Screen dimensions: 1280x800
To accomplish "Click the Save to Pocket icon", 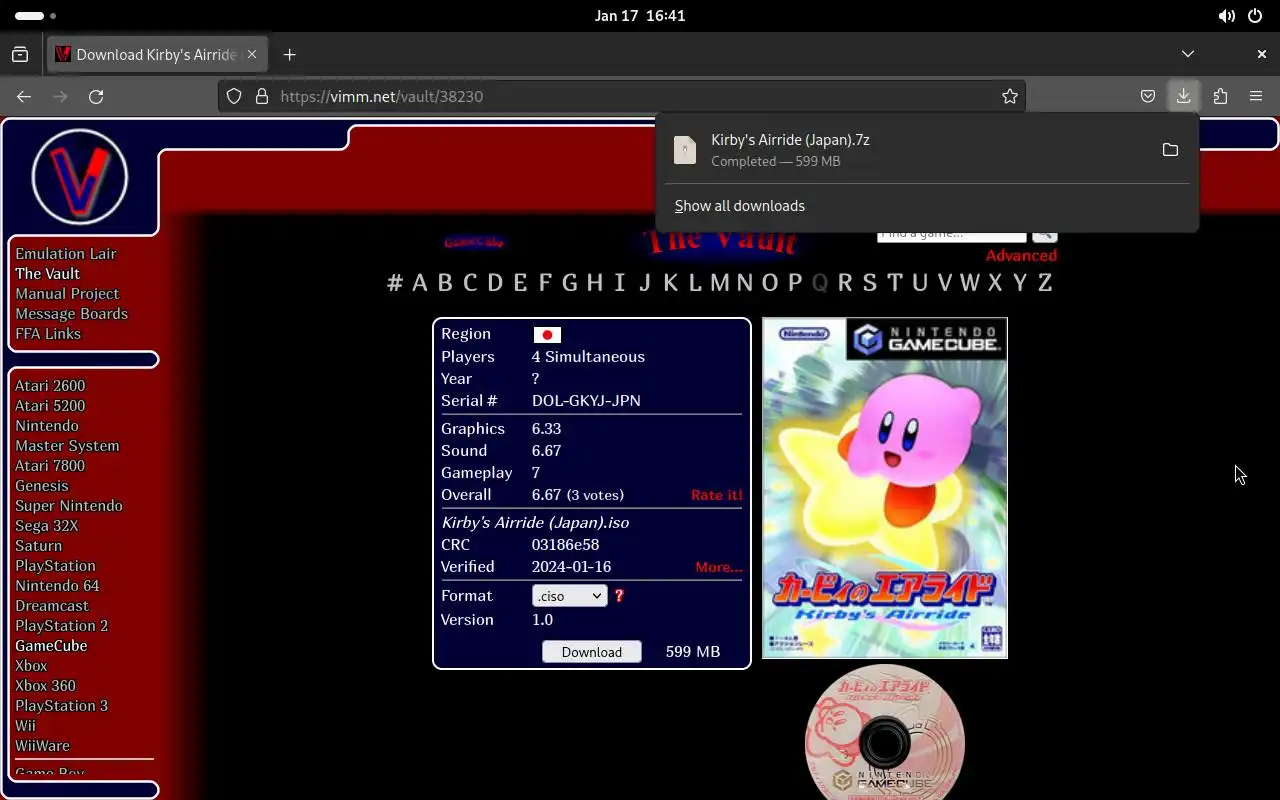I will pos(1148,96).
